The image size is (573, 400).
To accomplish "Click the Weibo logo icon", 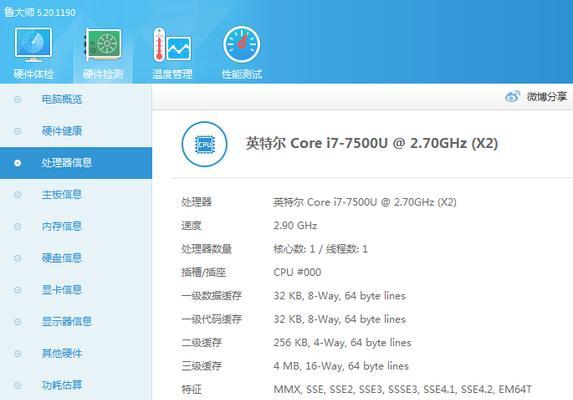I will coord(513,96).
